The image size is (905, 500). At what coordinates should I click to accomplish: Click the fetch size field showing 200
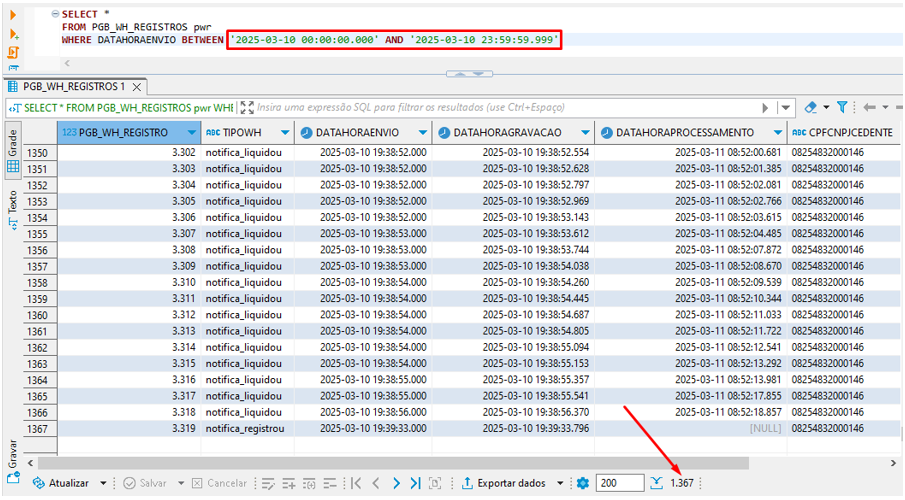[x=620, y=483]
